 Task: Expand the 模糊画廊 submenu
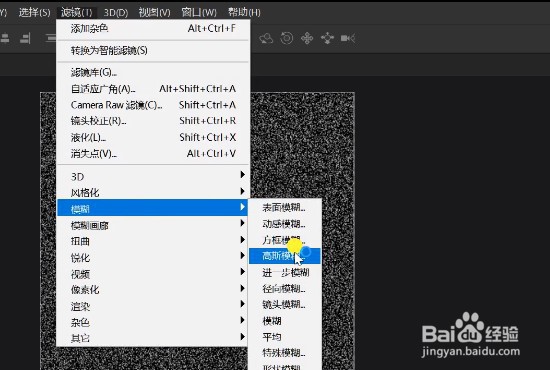coord(153,225)
